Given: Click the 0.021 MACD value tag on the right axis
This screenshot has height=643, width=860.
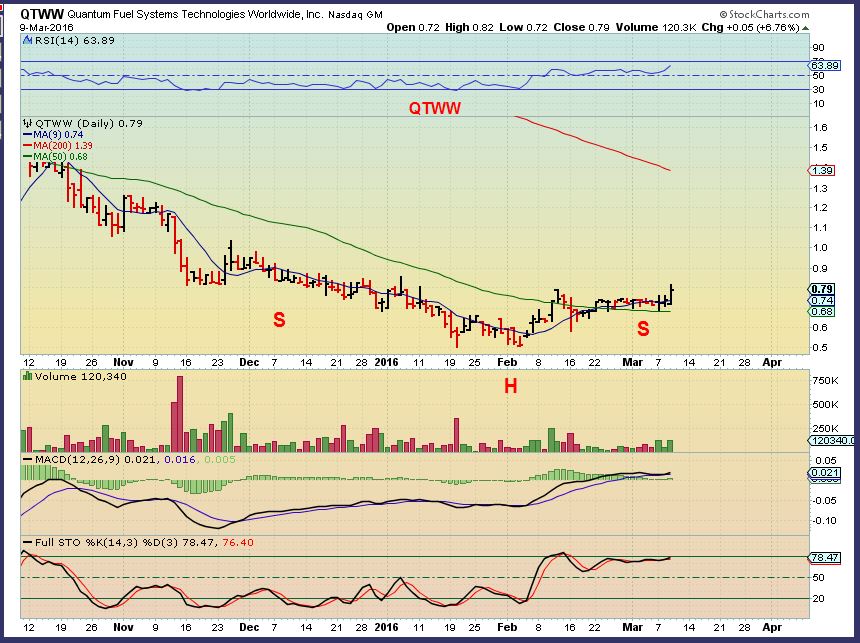Looking at the screenshot, I should tap(825, 473).
